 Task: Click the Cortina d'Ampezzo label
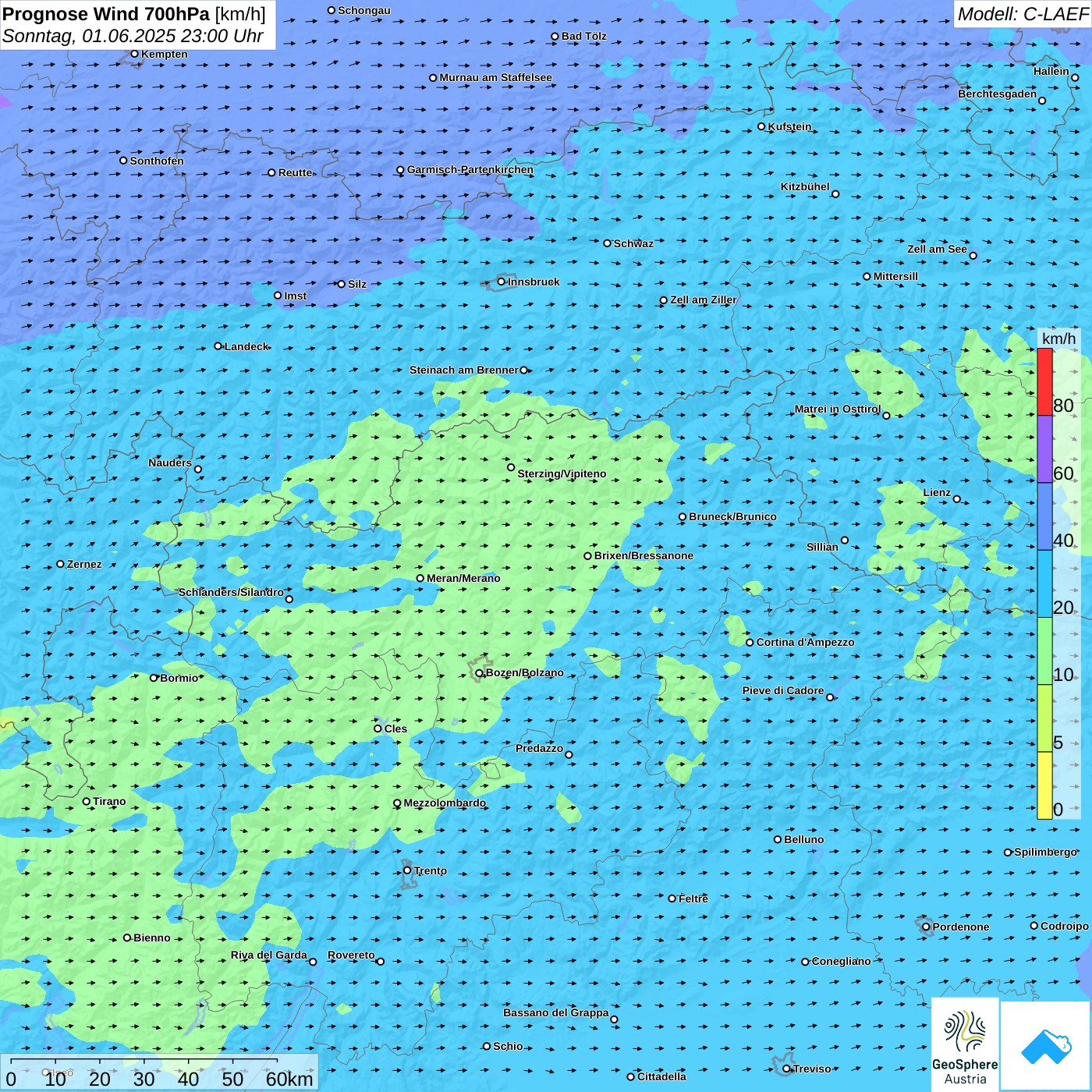[x=805, y=642]
